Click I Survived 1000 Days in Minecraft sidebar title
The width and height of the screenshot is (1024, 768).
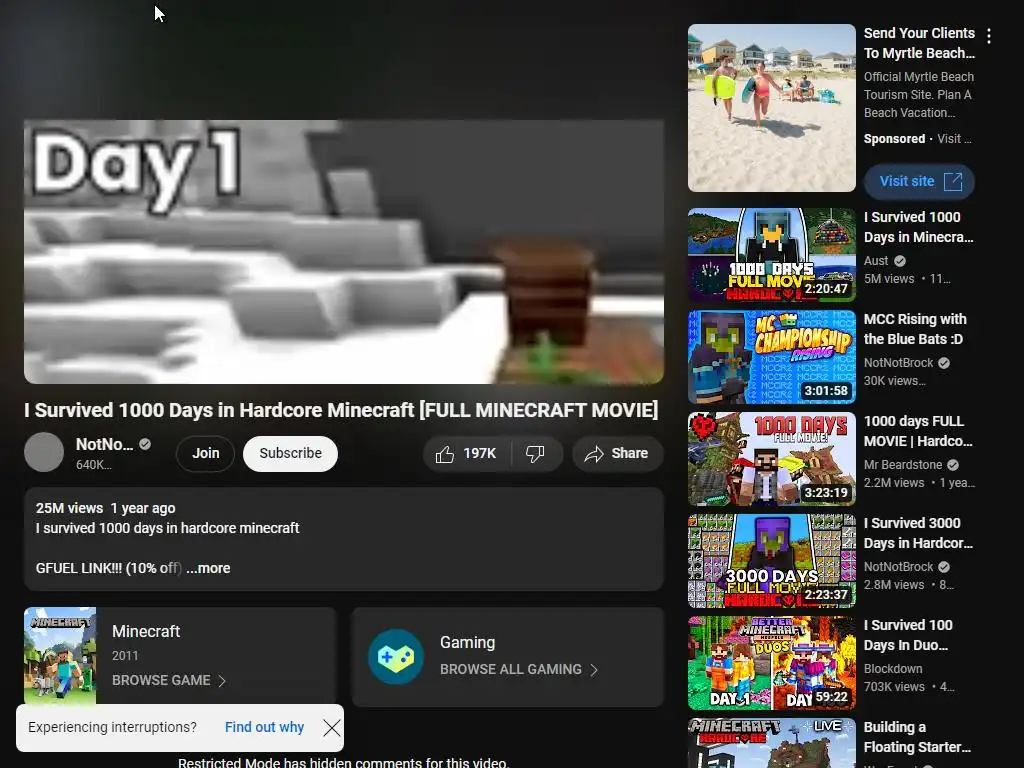pos(918,227)
